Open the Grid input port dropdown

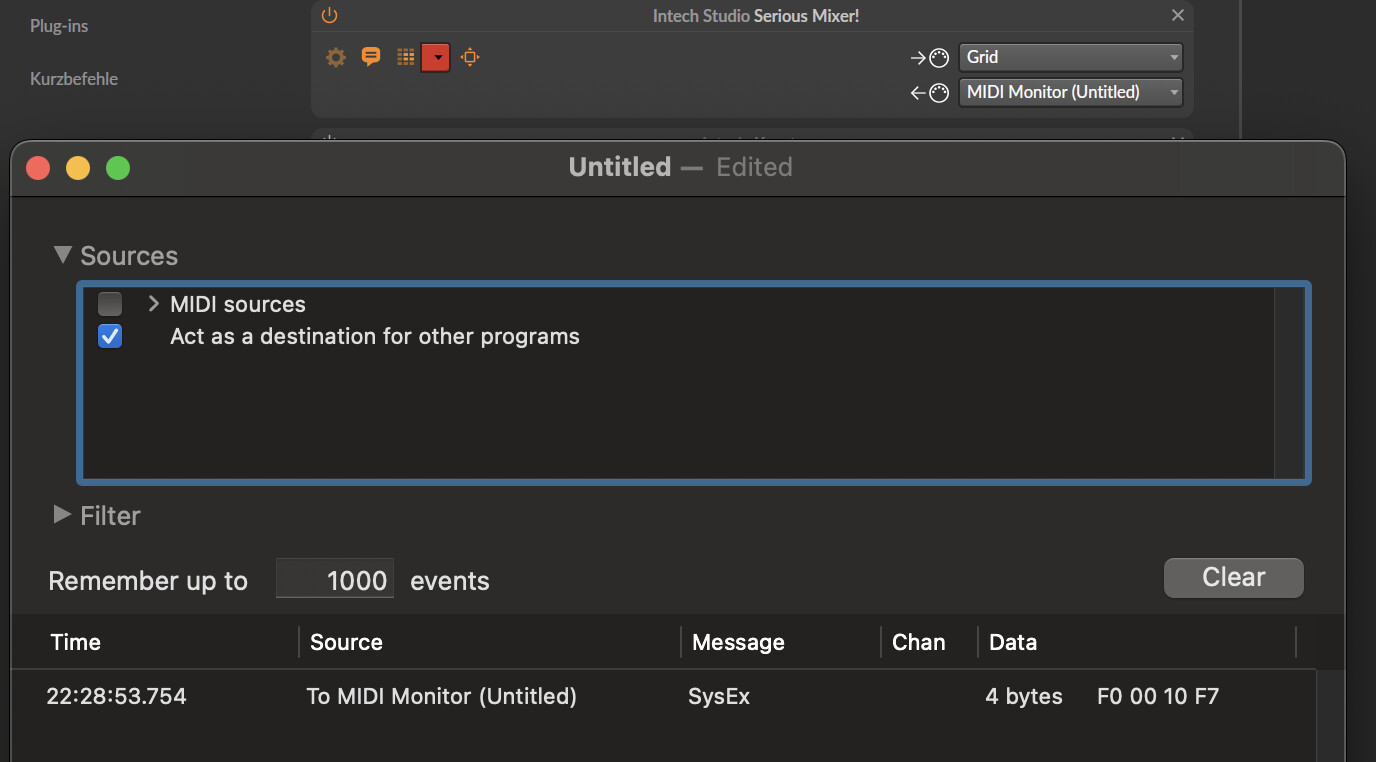point(1070,58)
